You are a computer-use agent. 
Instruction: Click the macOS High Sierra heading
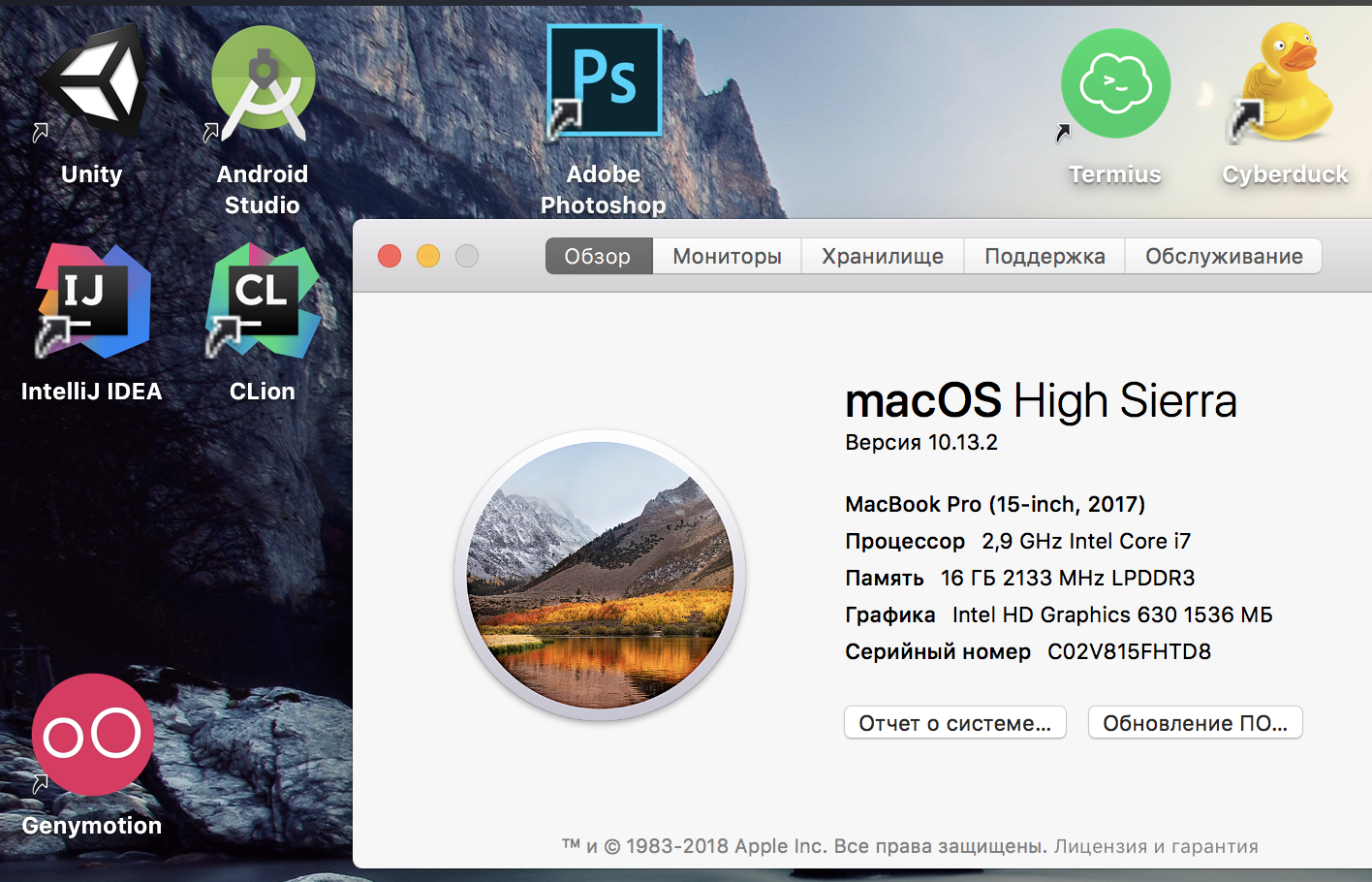point(1042,400)
